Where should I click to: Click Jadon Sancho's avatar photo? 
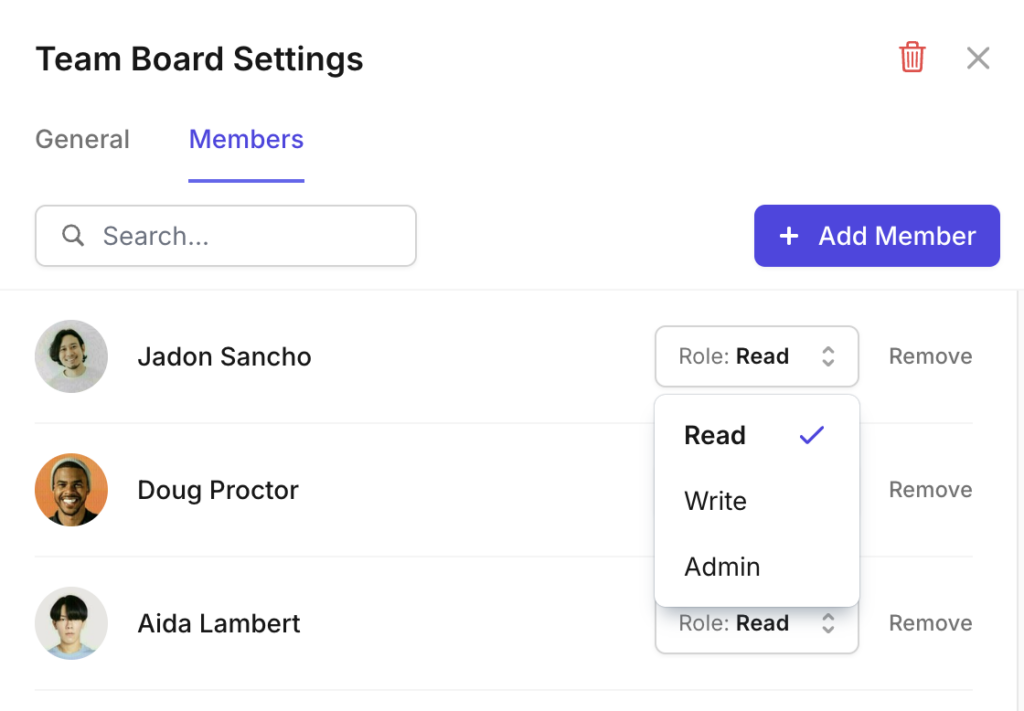[71, 356]
